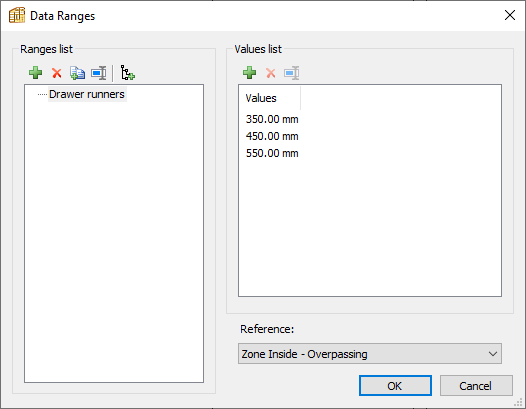This screenshot has width=526, height=409.
Task: Close the Data Ranges dialog window
Action: tap(510, 15)
